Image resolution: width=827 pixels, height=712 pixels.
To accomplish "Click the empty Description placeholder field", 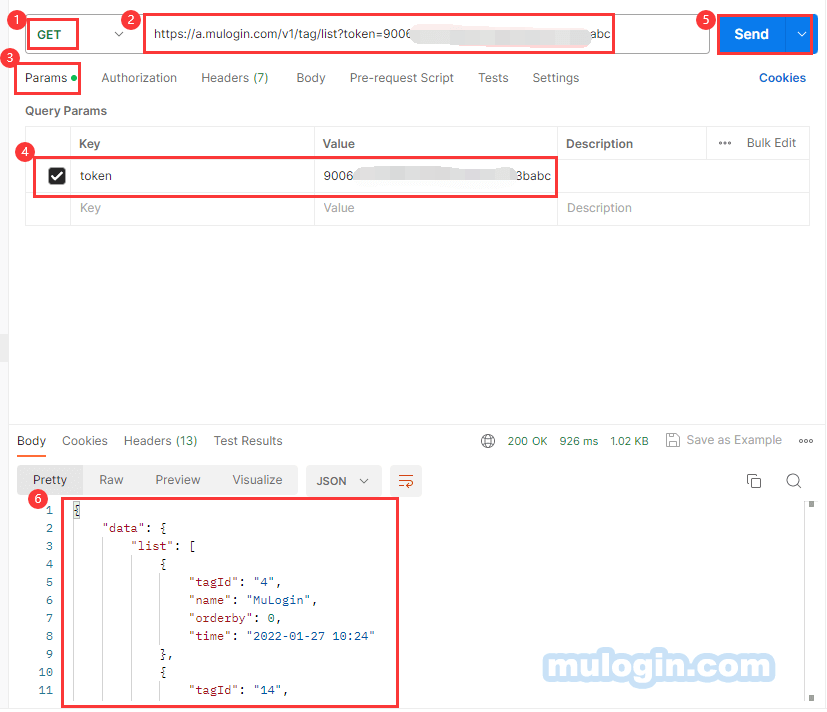I will pos(683,208).
